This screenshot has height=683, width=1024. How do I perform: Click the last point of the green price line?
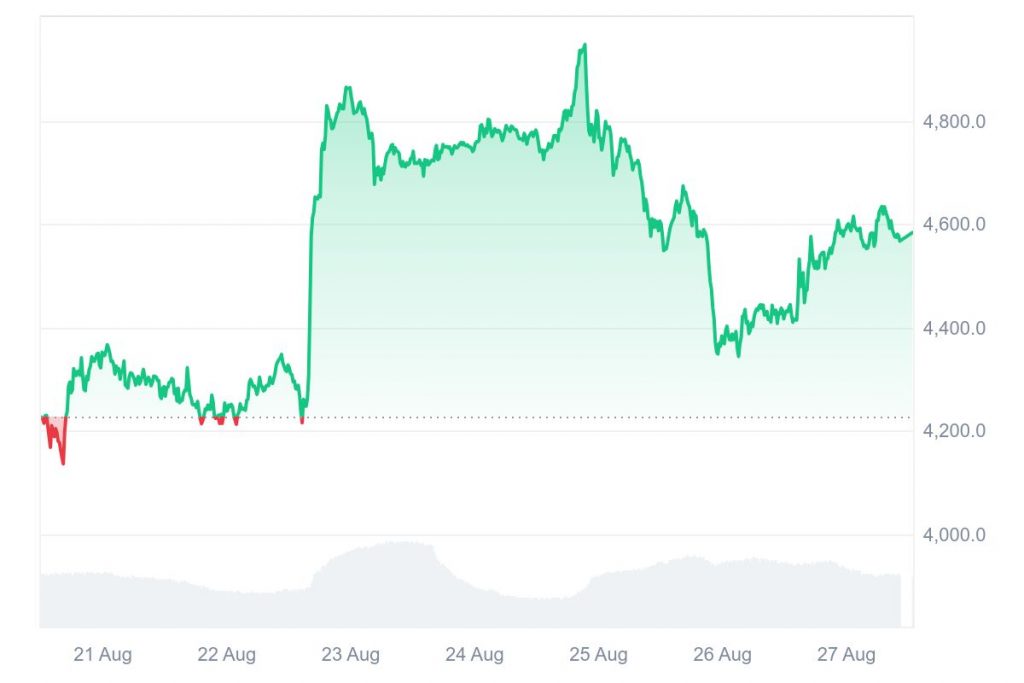click(x=912, y=233)
